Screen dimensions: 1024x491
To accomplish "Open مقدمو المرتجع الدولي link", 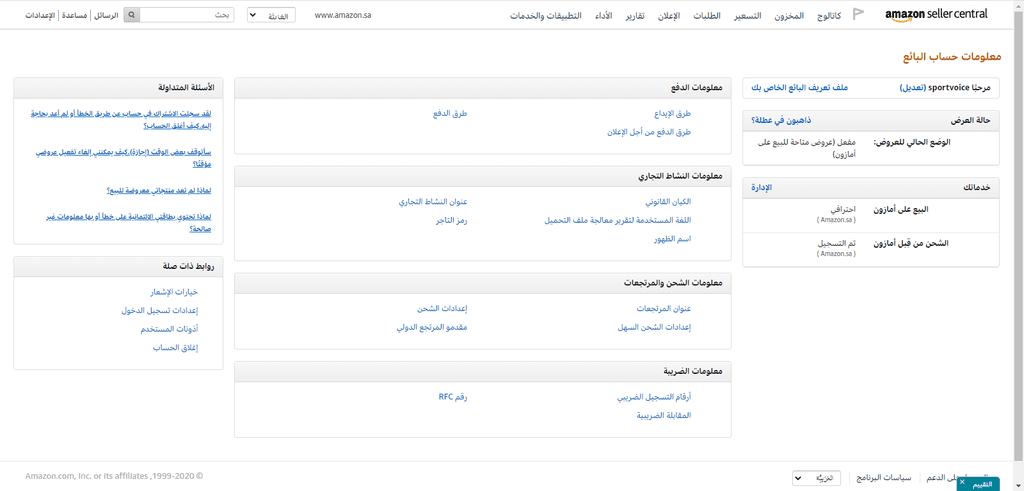I will coord(432,326).
